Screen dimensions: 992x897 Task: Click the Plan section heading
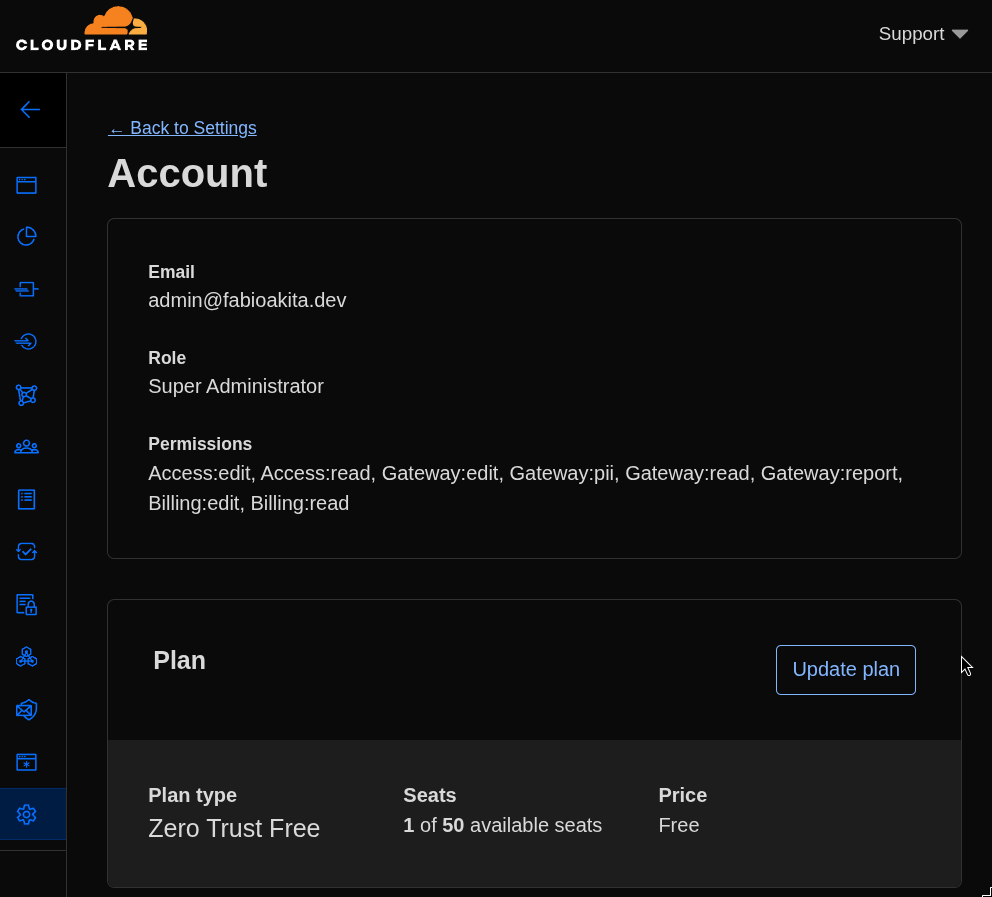pos(180,660)
